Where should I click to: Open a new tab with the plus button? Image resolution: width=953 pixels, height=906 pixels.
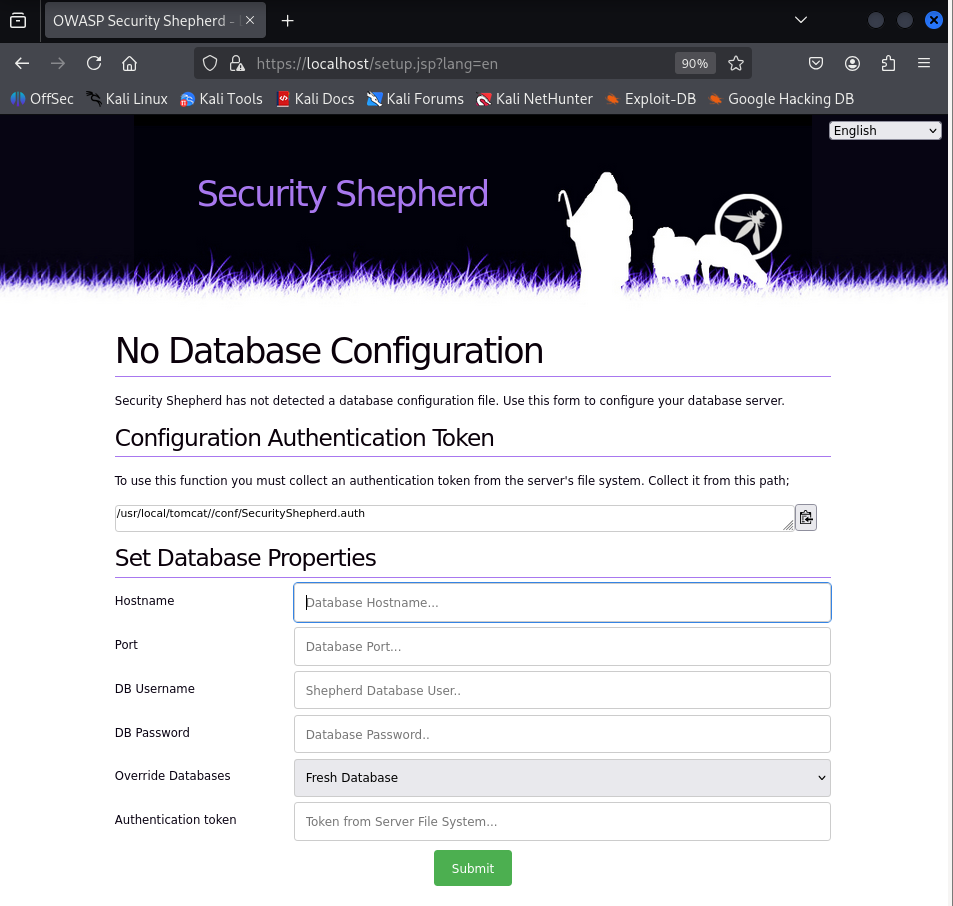click(287, 21)
